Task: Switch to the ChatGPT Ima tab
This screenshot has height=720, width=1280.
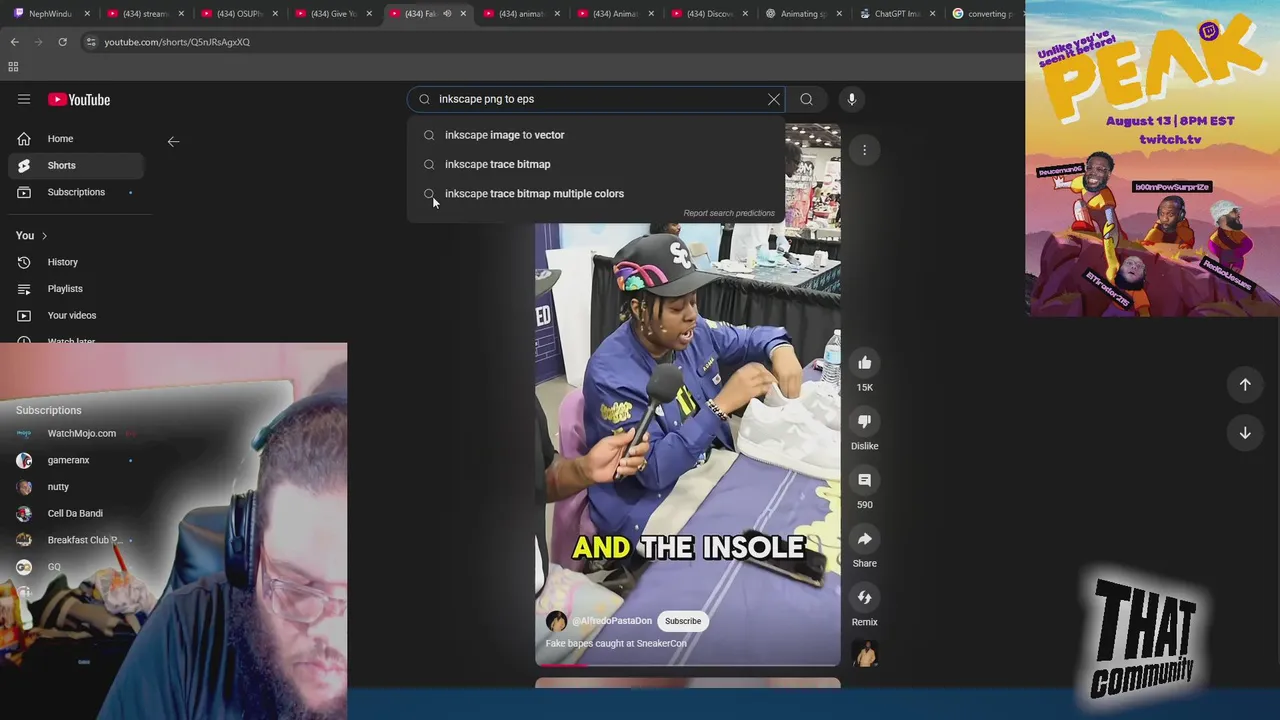Action: tap(896, 14)
